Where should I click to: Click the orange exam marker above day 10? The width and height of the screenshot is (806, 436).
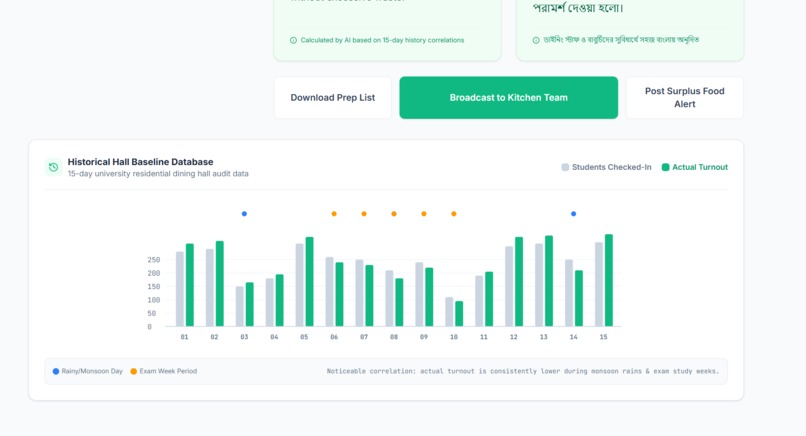pyautogui.click(x=454, y=214)
